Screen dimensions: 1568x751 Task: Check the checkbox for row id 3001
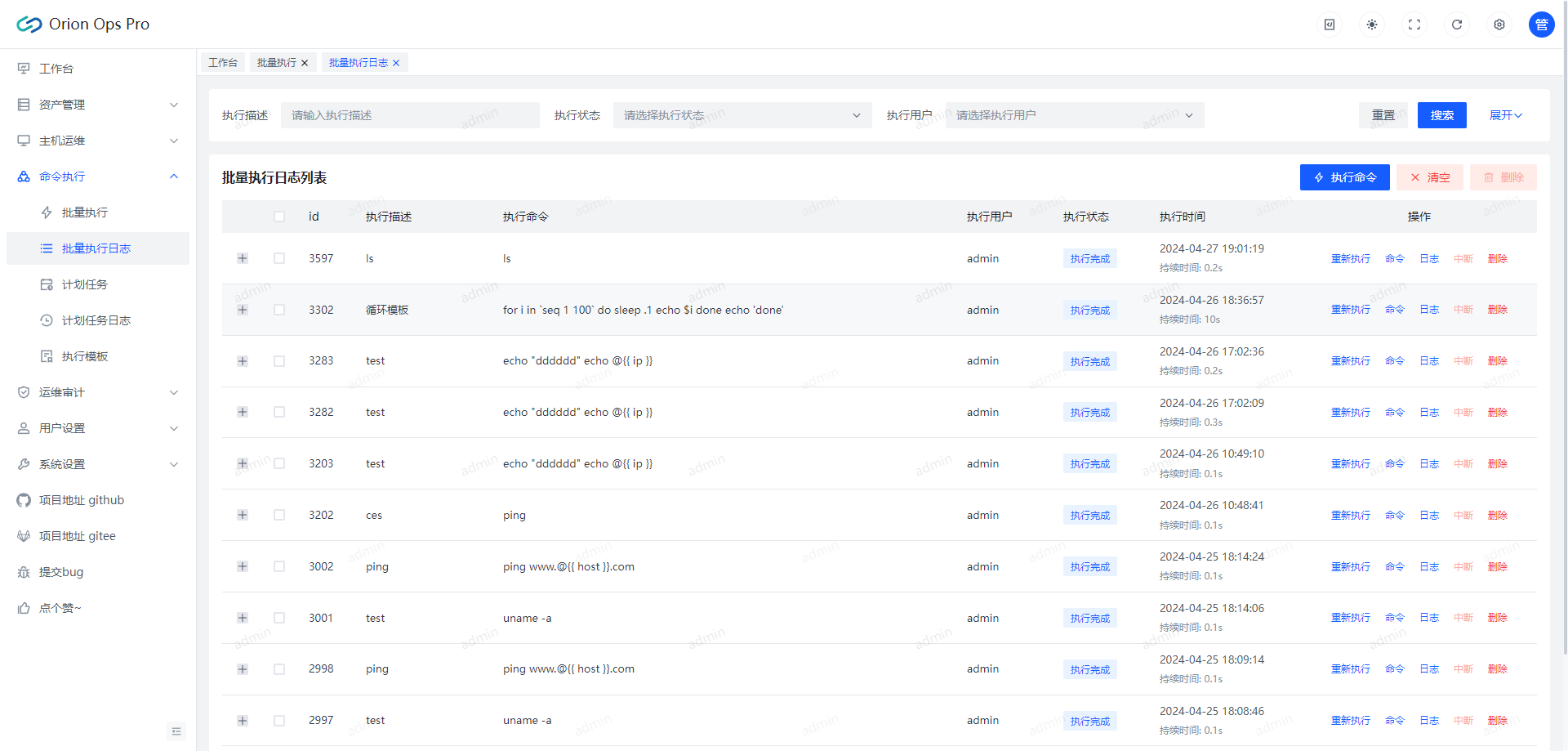coord(279,618)
